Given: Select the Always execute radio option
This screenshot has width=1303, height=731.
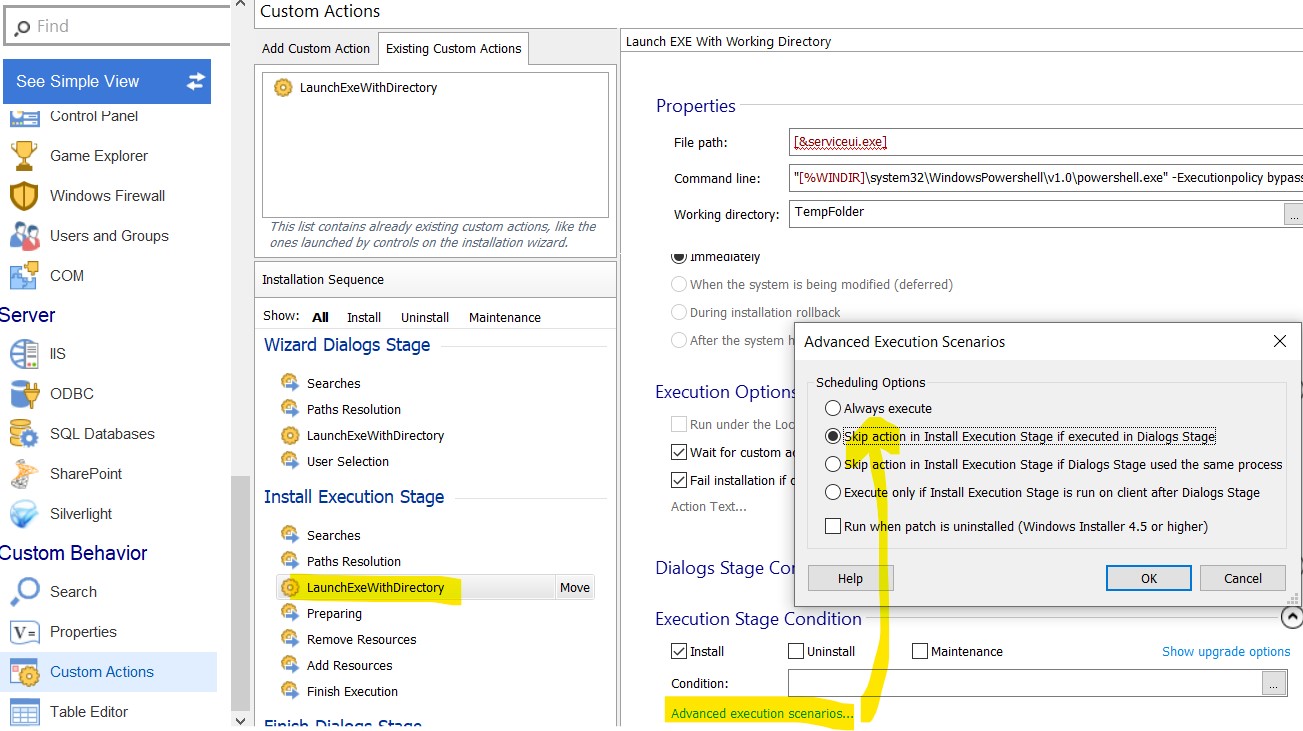Looking at the screenshot, I should tap(833, 408).
